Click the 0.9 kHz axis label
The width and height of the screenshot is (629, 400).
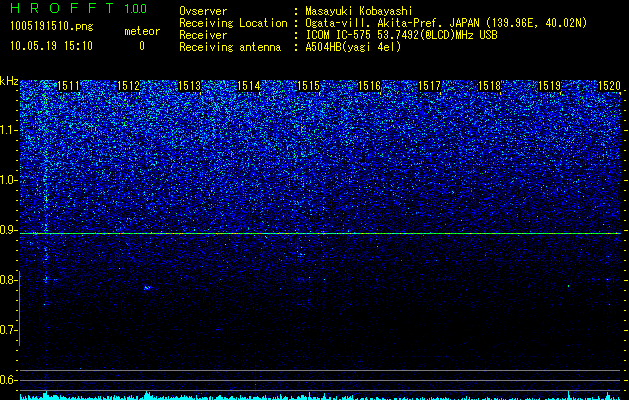tap(8, 230)
